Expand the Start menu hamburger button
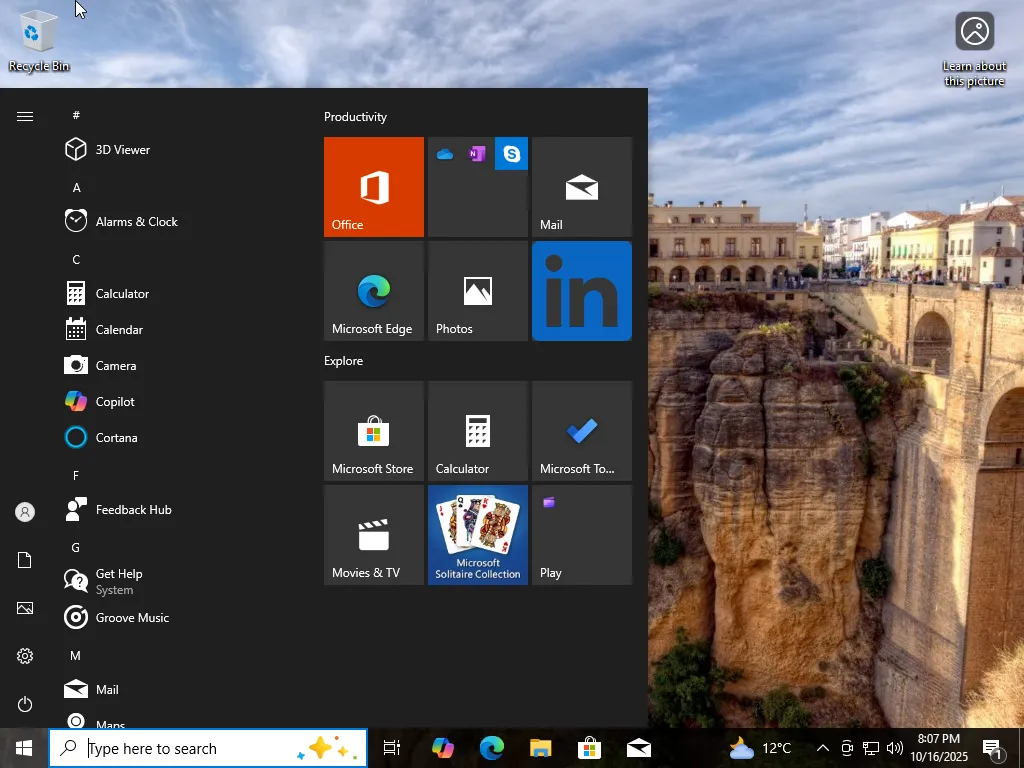The image size is (1024, 768). [25, 117]
